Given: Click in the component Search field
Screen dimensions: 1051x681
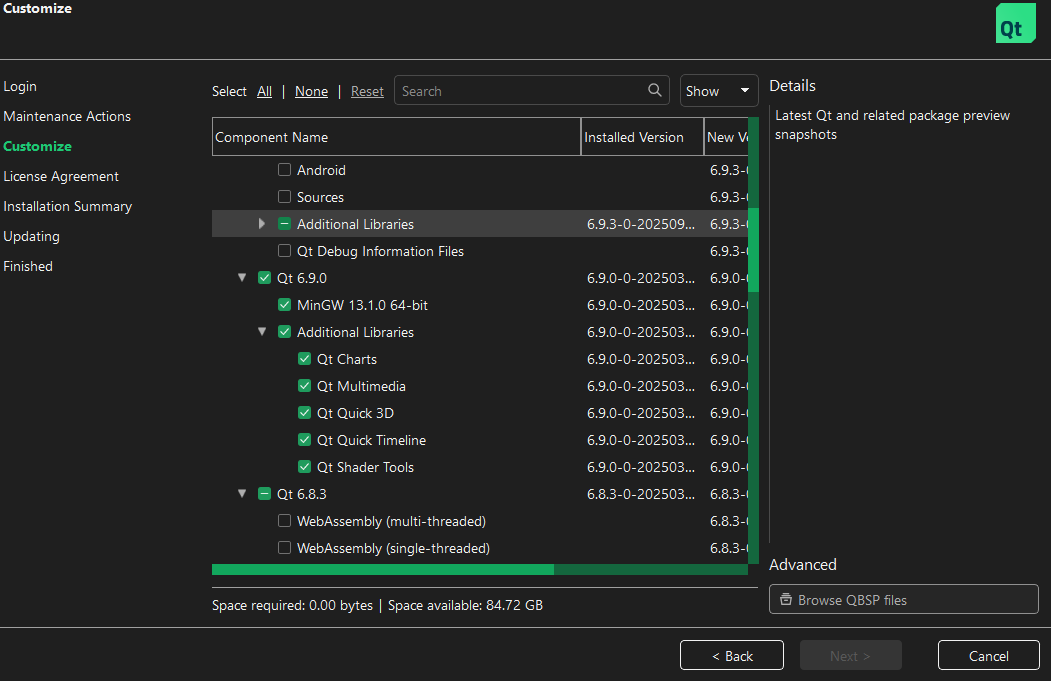Looking at the screenshot, I should click(x=520, y=91).
